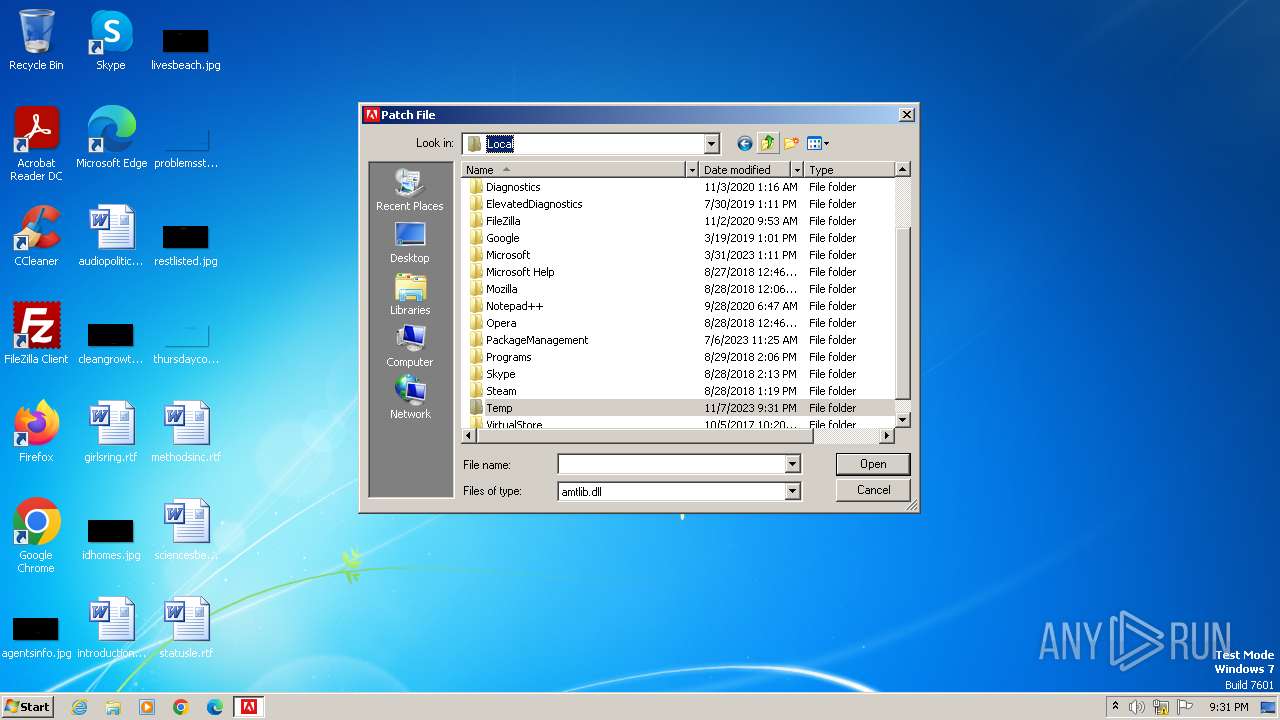Click the file list vertical scrollbar down arrow
Image resolution: width=1280 pixels, height=720 pixels.
(902, 420)
